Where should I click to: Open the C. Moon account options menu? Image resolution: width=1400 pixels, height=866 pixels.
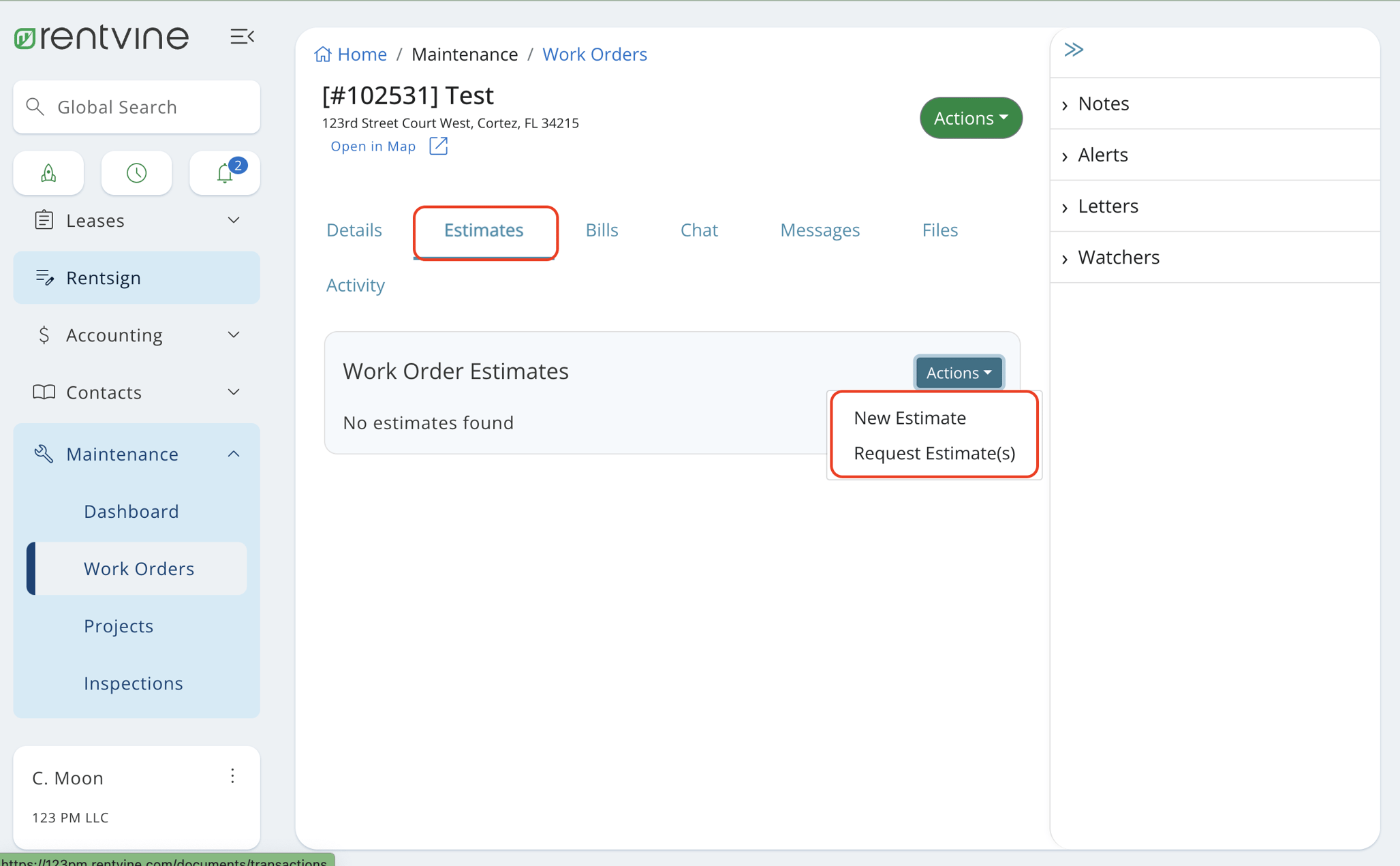(x=232, y=775)
